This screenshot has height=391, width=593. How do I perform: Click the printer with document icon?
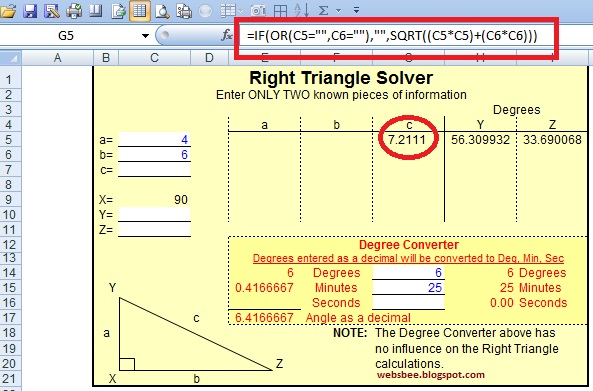pyautogui.click(x=184, y=11)
